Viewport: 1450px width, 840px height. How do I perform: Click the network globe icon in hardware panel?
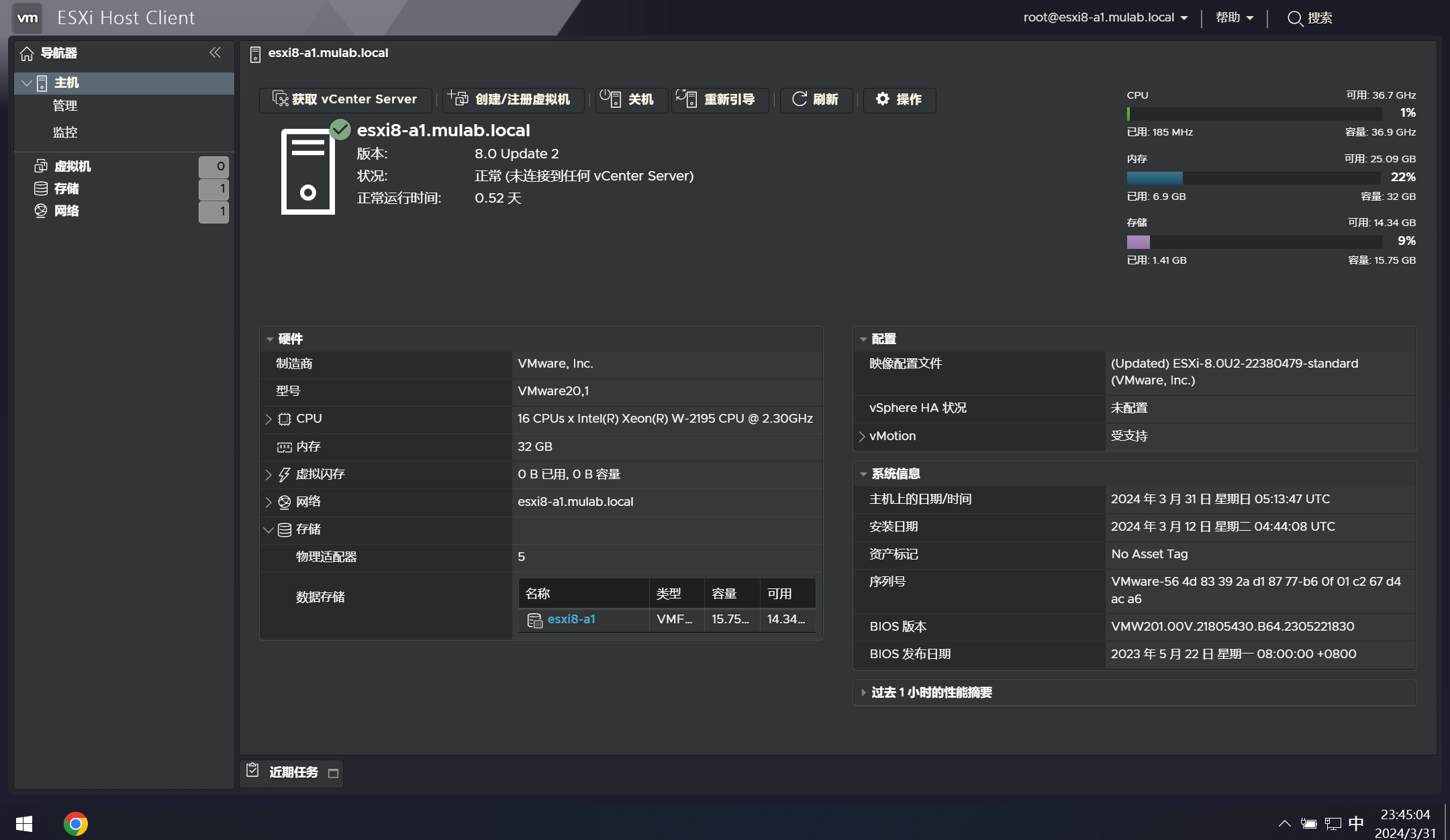point(285,502)
